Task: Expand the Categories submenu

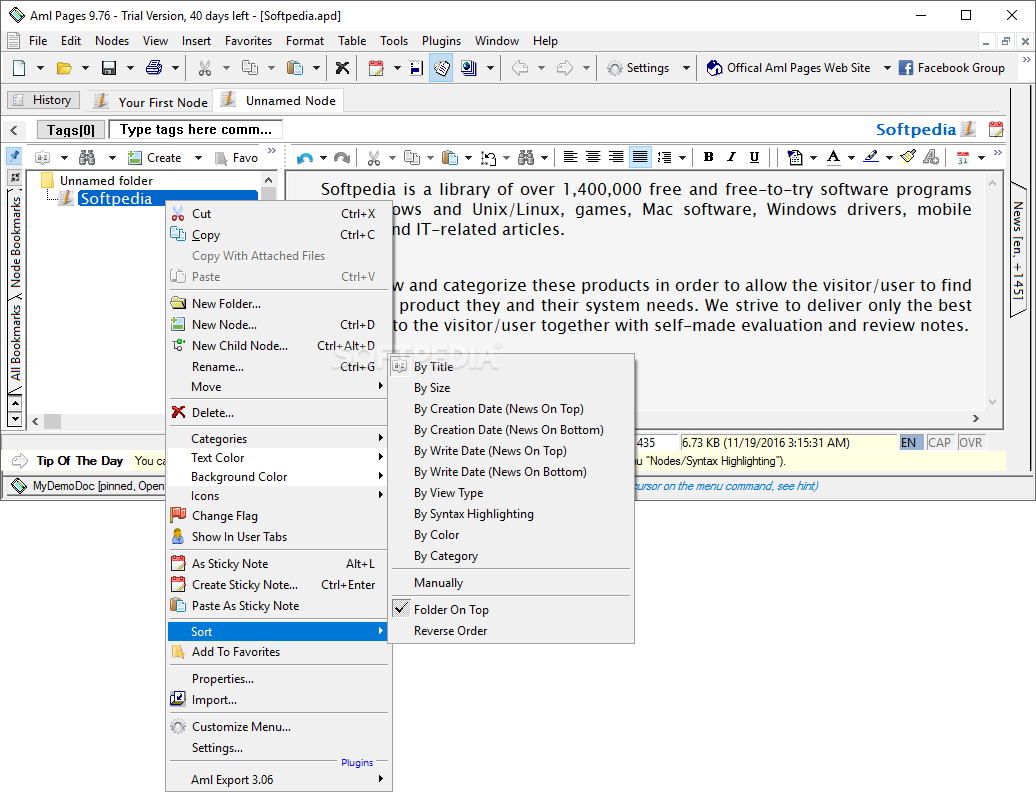Action: [x=278, y=439]
